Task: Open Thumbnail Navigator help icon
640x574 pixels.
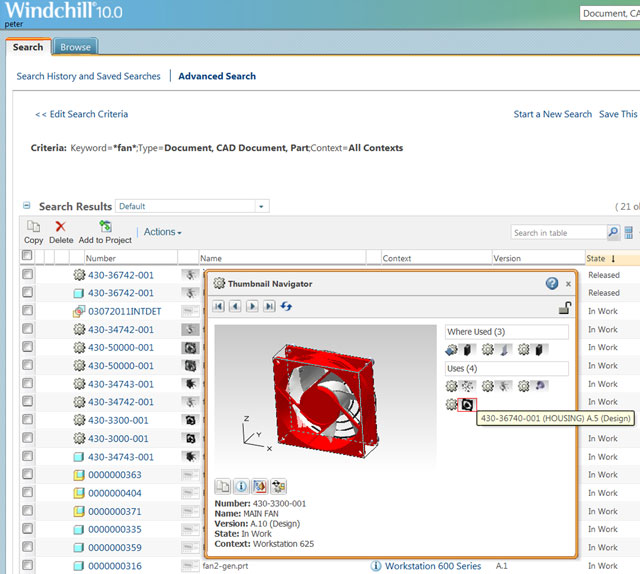Action: (x=551, y=284)
